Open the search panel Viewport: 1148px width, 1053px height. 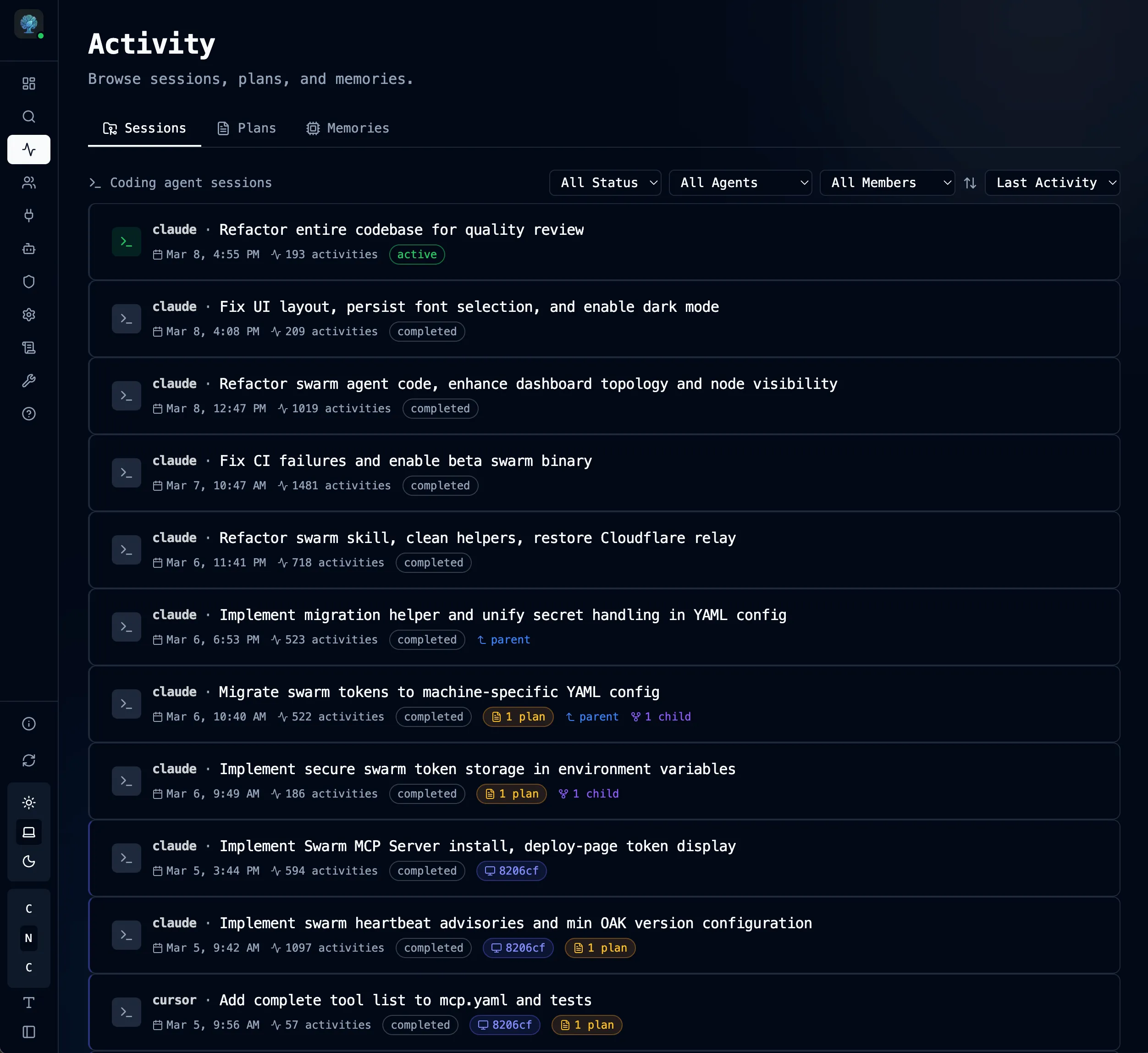tap(28, 116)
